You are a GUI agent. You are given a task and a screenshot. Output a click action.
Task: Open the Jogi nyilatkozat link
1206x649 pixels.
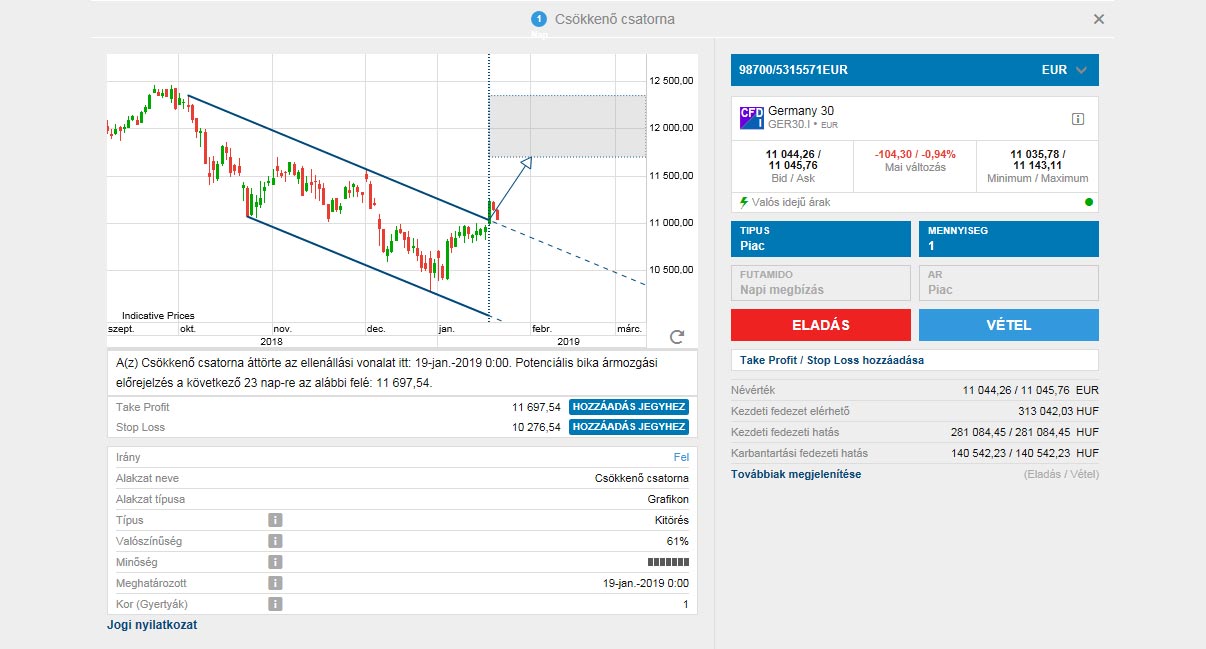tap(152, 625)
